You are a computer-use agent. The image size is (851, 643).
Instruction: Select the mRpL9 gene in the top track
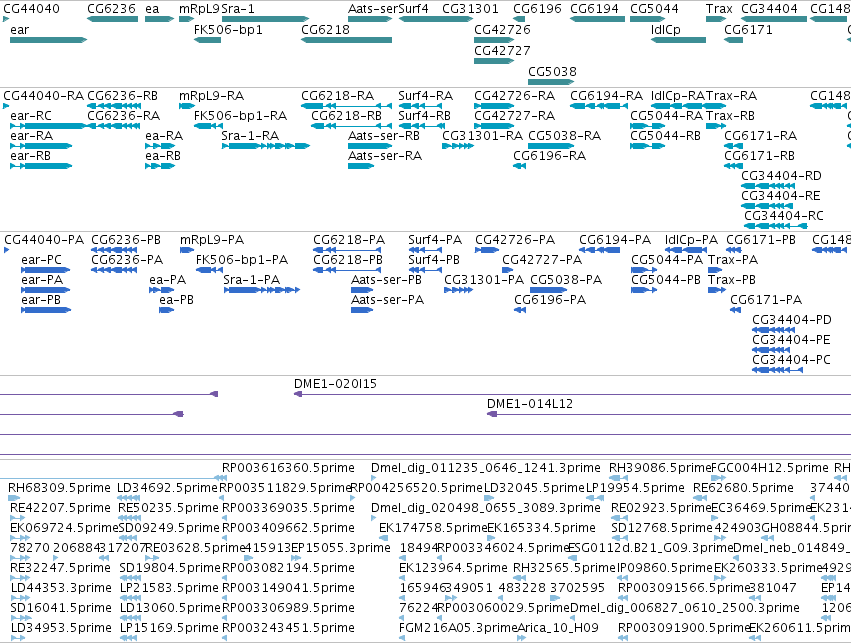pyautogui.click(x=186, y=19)
